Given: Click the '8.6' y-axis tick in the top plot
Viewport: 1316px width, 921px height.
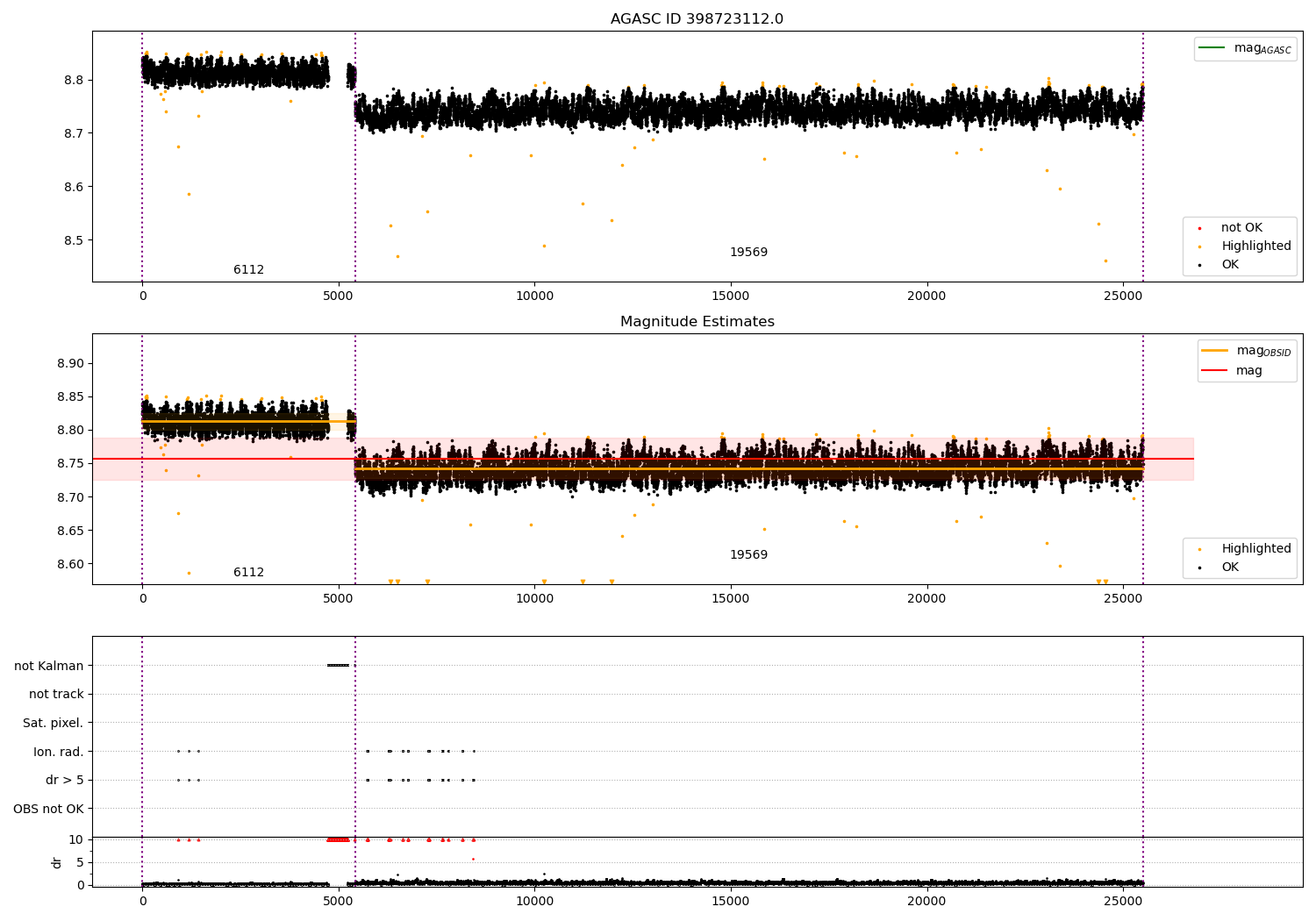Looking at the screenshot, I should pos(74,187).
